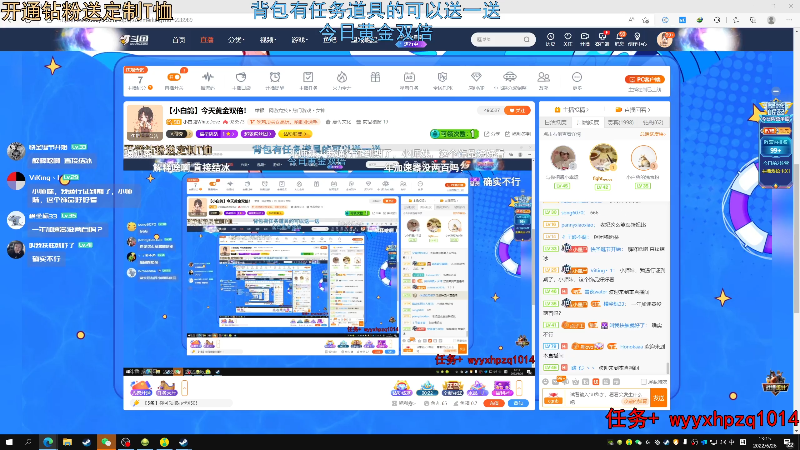Click the checklist task icon in the activity row
This screenshot has height=450, width=800.
(x=308, y=78)
